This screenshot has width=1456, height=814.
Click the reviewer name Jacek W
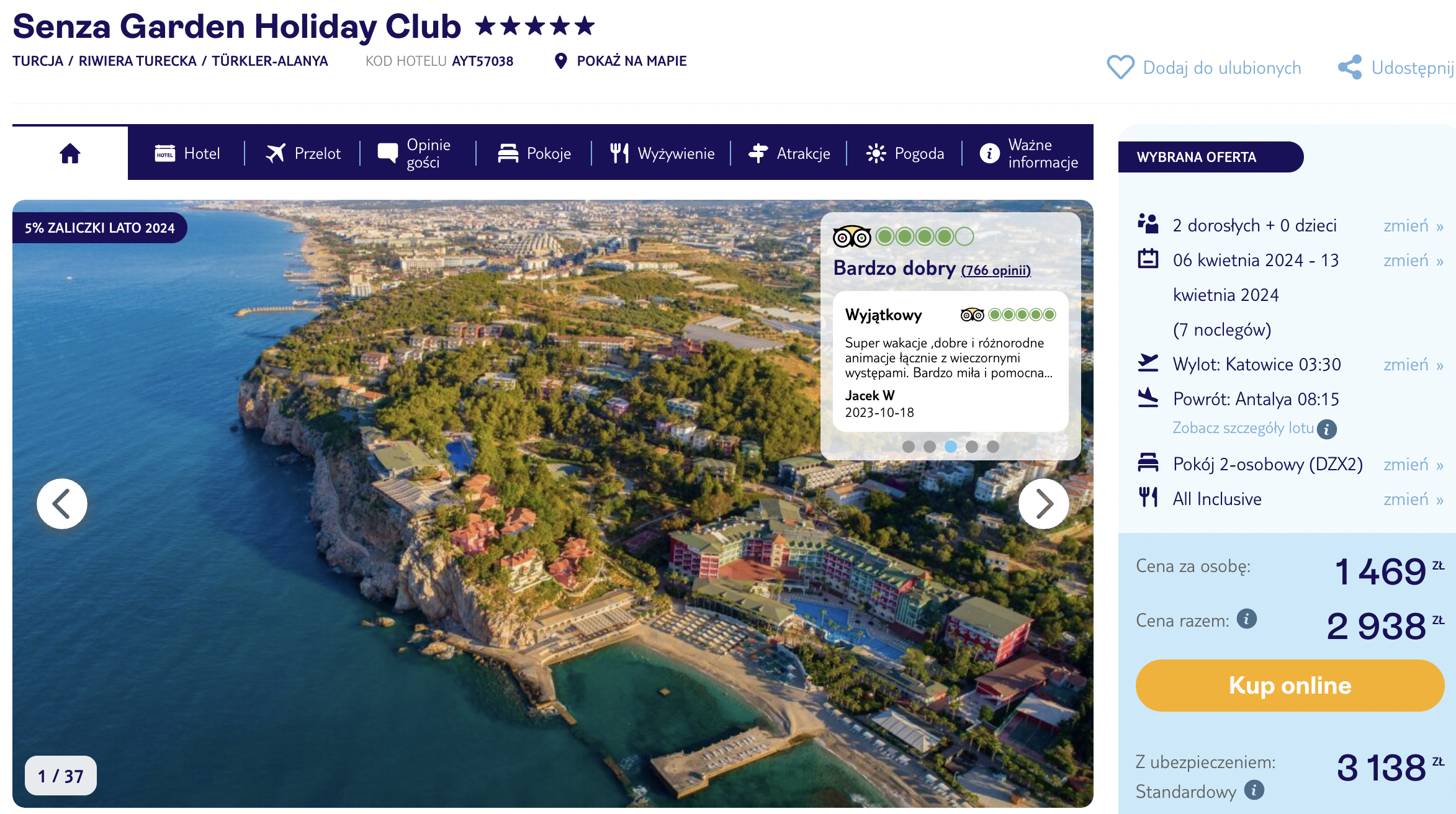click(870, 396)
